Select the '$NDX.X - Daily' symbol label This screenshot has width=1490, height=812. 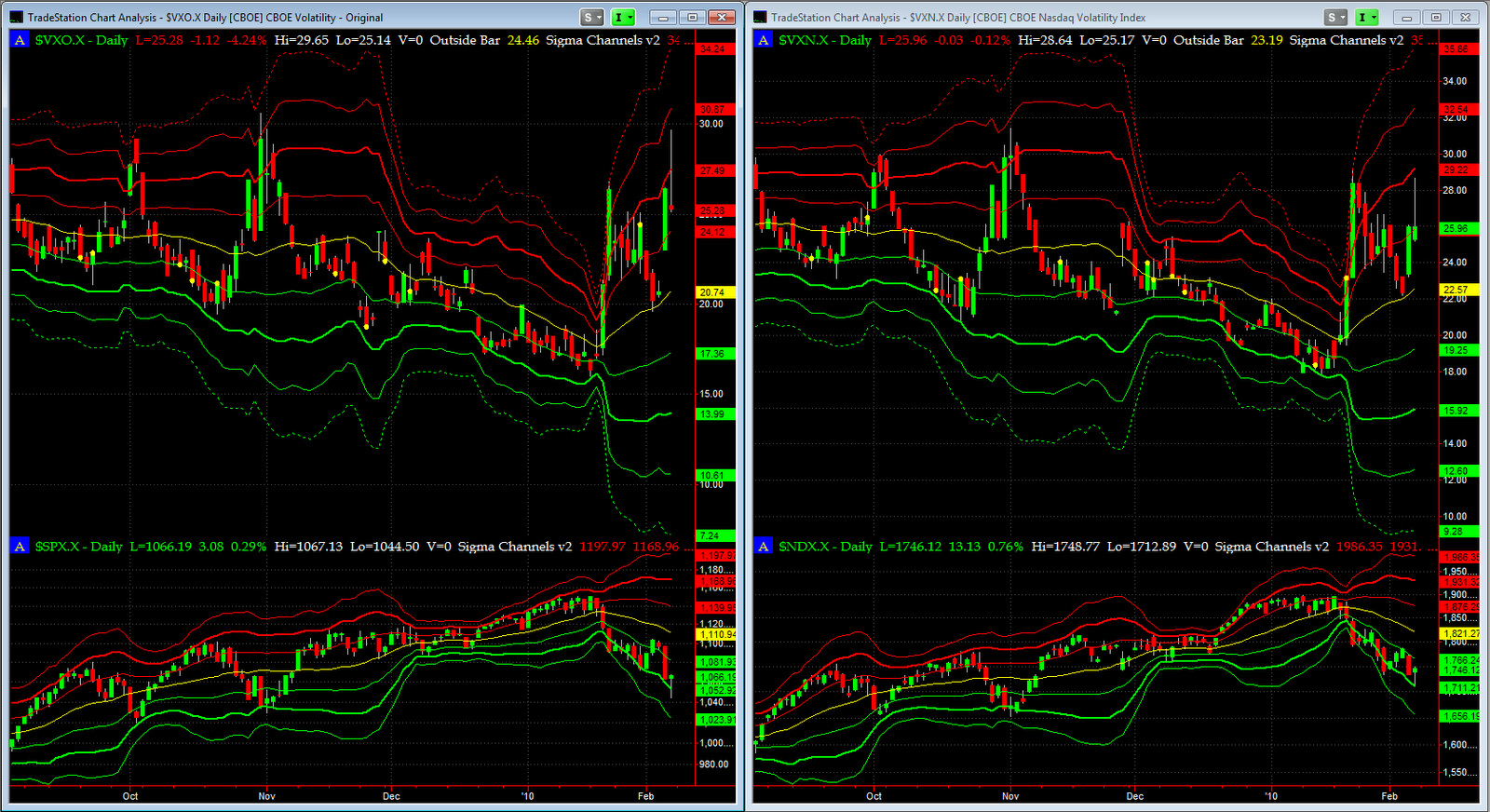pos(826,547)
